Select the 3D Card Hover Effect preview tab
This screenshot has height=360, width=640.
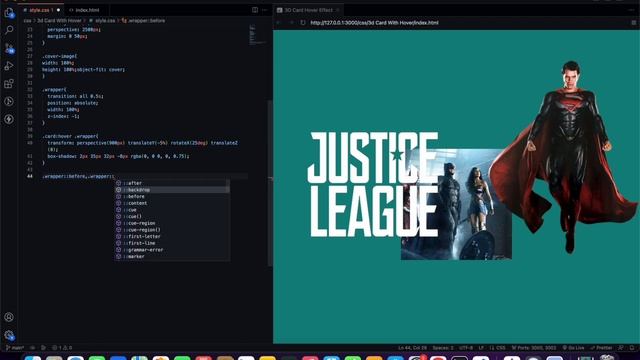[308, 10]
